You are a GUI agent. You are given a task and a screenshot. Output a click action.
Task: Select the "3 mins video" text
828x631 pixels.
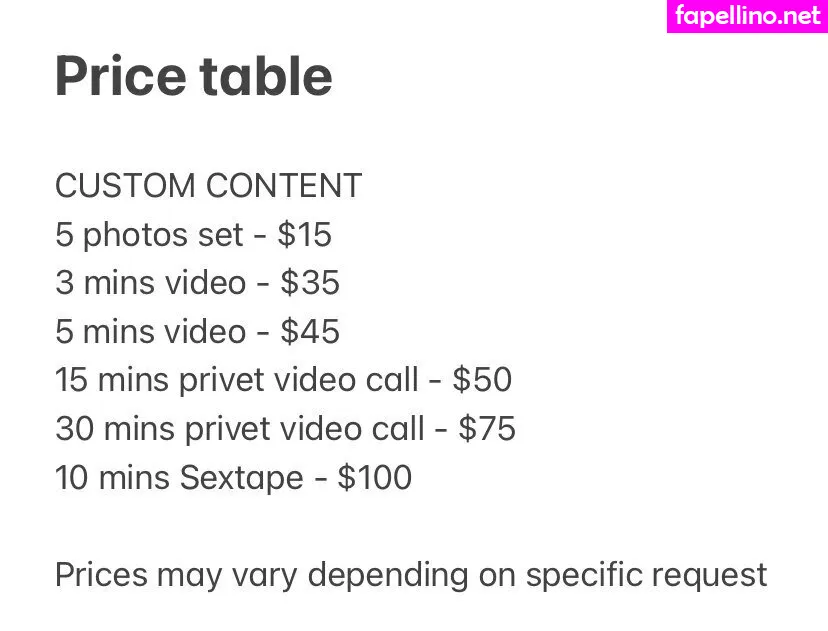[150, 283]
